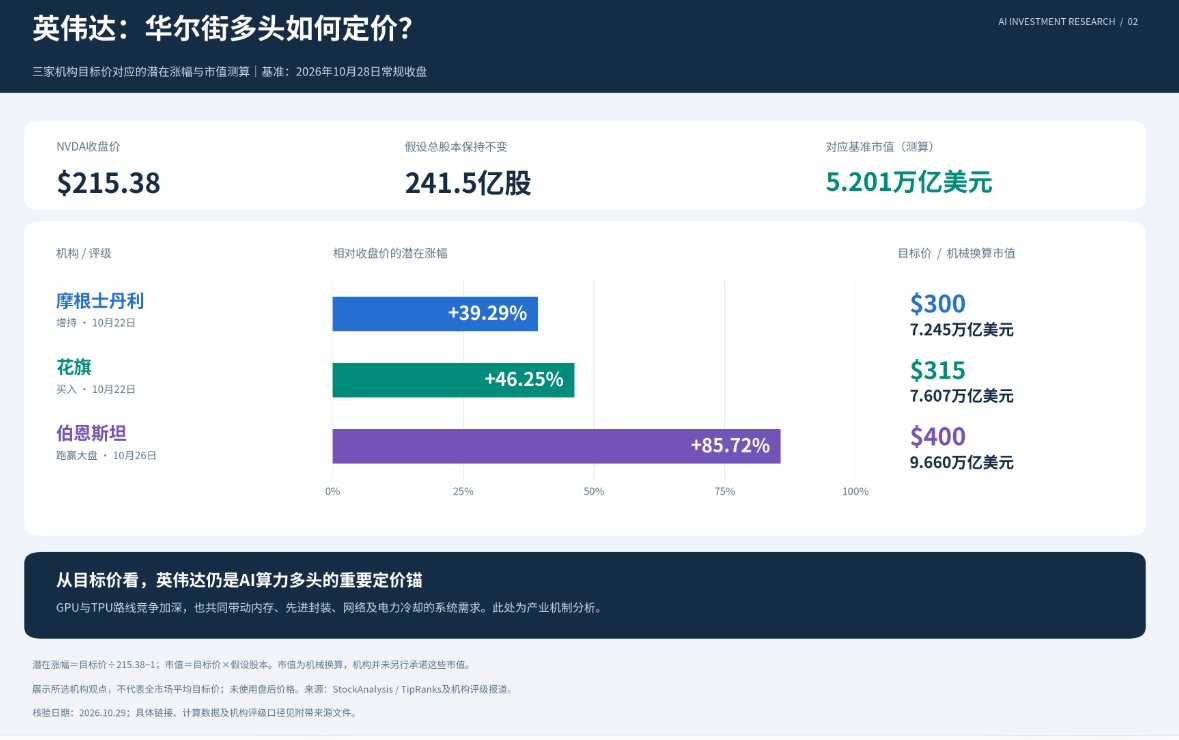Click the rating line "增持 · 10月22日"
1179x740 pixels.
coord(95,323)
